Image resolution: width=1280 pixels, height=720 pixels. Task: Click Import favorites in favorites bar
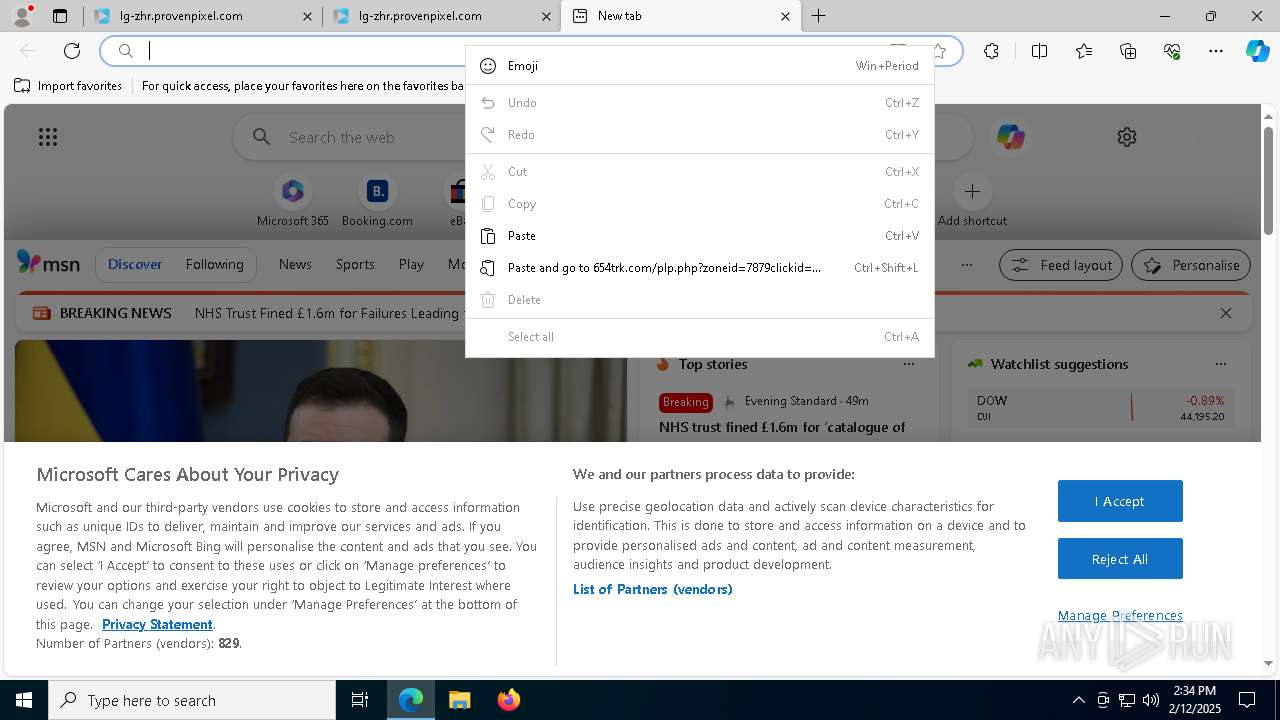68,86
